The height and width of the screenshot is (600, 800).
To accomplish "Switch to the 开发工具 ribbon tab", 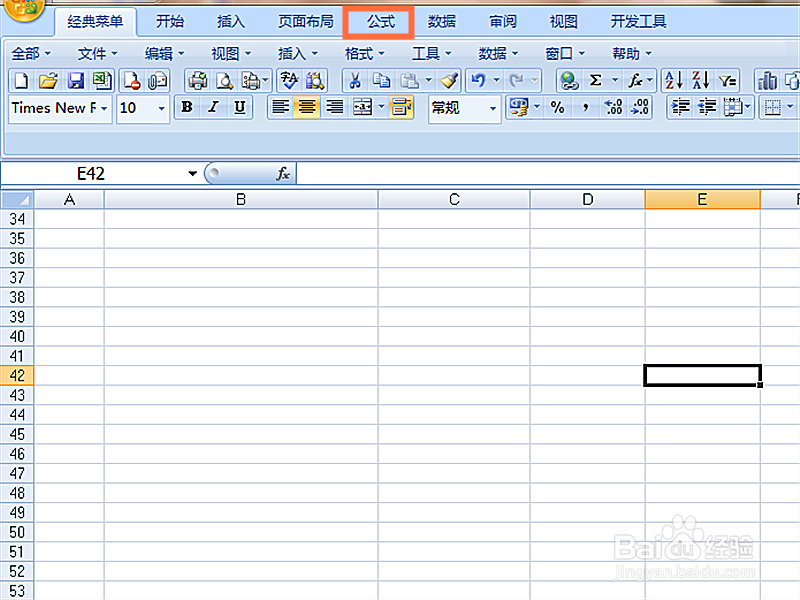I will click(638, 22).
